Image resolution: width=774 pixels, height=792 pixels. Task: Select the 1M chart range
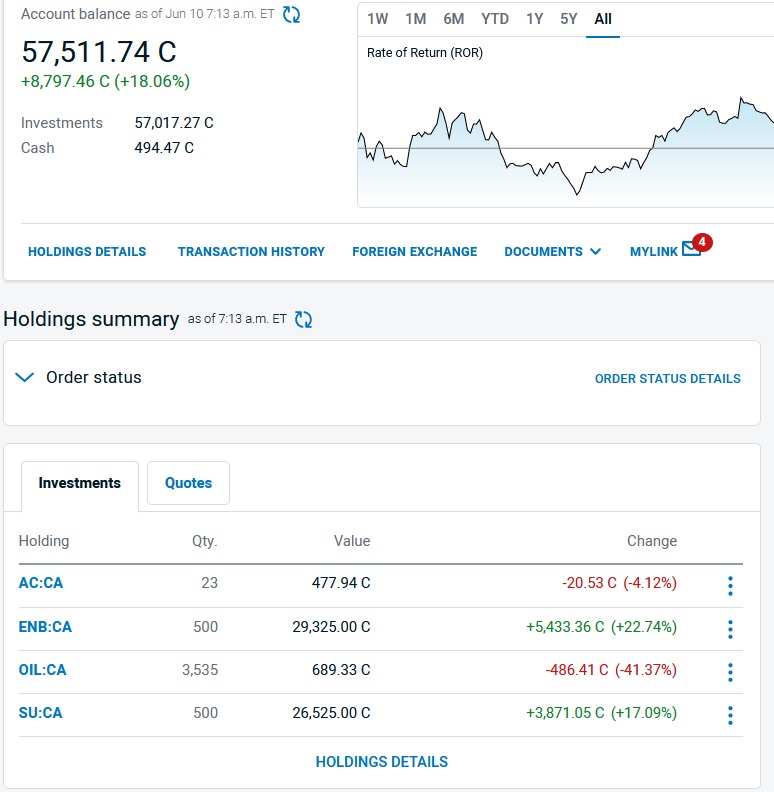pos(416,19)
